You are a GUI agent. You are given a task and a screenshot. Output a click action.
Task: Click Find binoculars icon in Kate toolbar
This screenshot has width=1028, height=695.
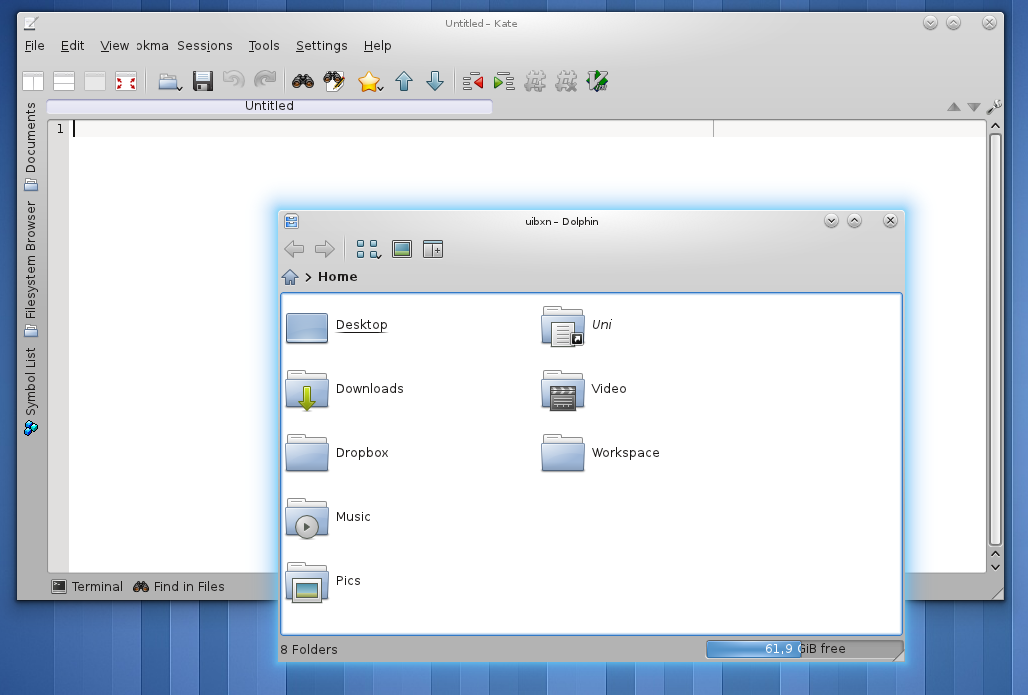click(x=303, y=81)
